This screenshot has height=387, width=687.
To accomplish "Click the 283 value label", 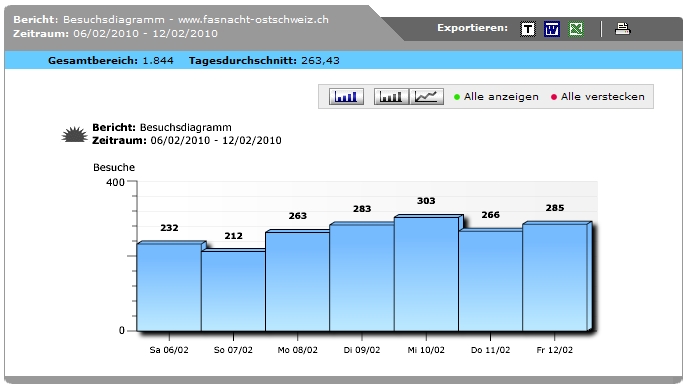I will [362, 209].
